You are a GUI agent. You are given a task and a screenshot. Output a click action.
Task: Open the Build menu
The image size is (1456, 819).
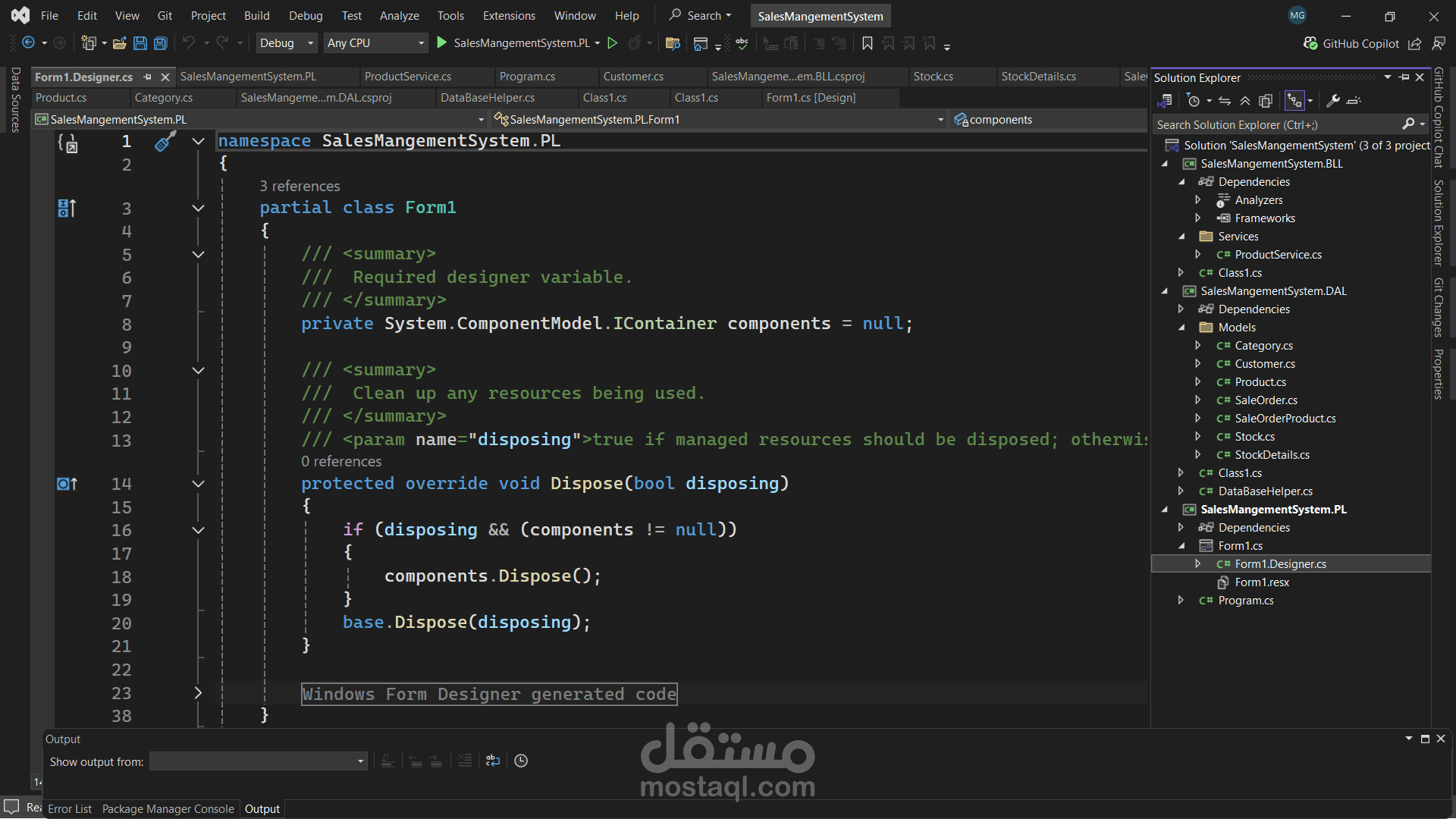coord(256,15)
